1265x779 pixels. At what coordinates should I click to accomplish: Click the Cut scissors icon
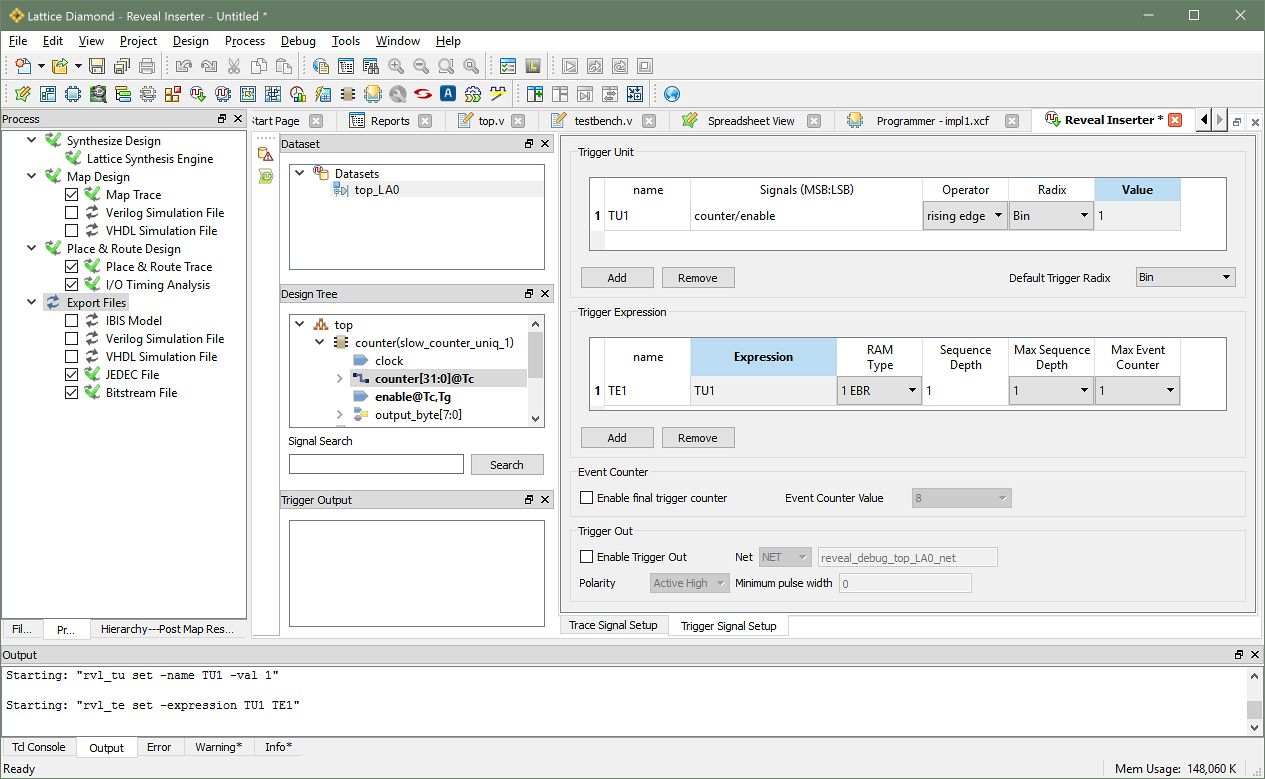[234, 66]
